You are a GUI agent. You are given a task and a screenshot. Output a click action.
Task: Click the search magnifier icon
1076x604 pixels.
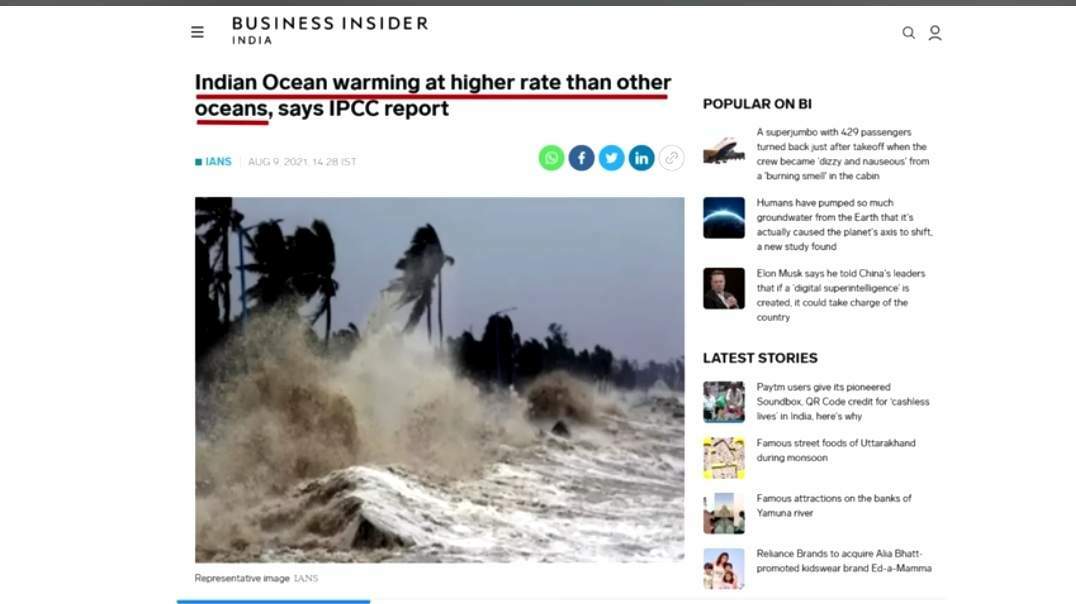click(x=909, y=33)
